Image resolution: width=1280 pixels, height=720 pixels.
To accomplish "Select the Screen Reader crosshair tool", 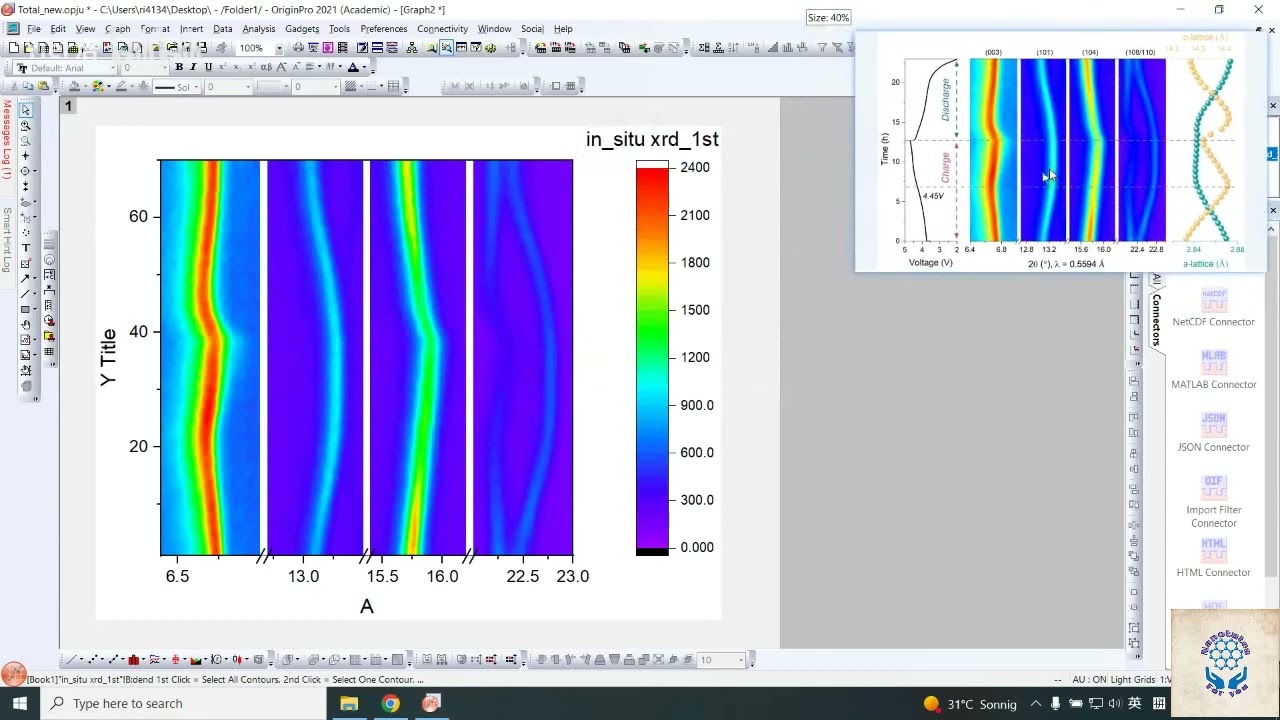I will pyautogui.click(x=26, y=156).
